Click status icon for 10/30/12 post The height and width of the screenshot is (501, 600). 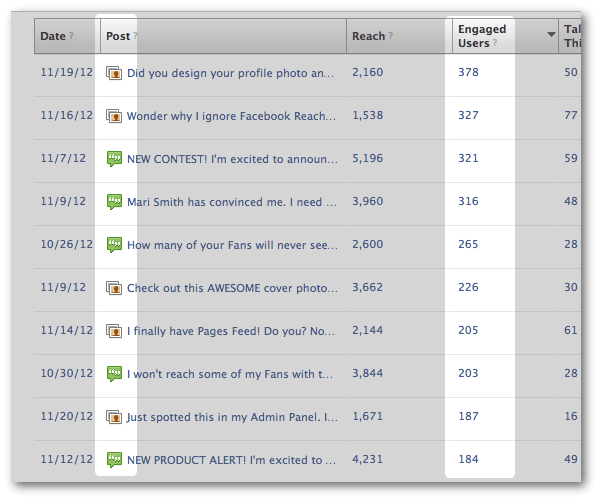pos(114,374)
